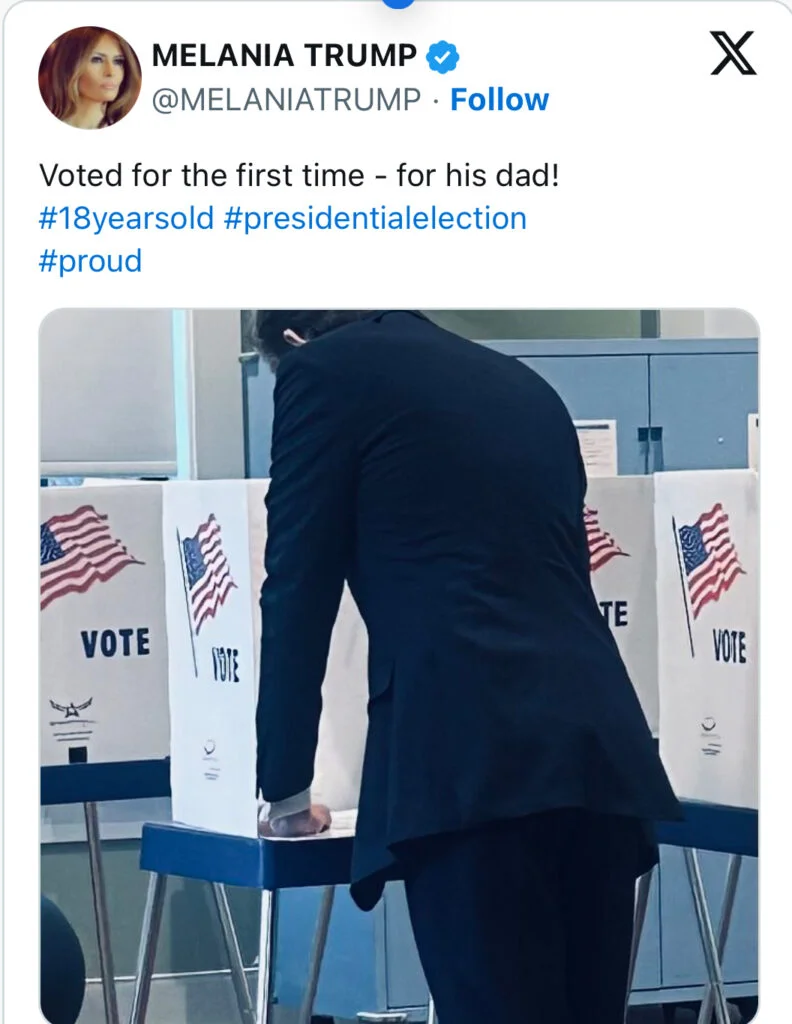Open the voting booth photo
The height and width of the screenshot is (1024, 792).
pyautogui.click(x=399, y=666)
